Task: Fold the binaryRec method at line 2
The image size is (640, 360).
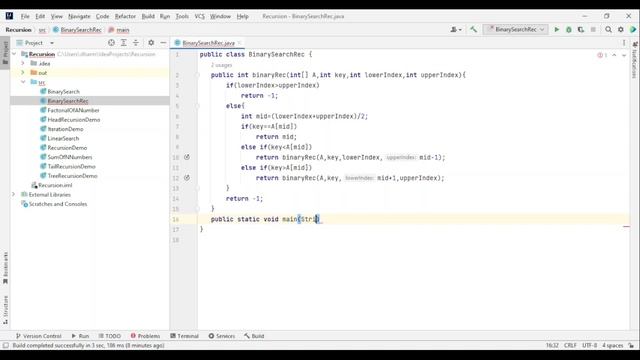Action: click(197, 75)
